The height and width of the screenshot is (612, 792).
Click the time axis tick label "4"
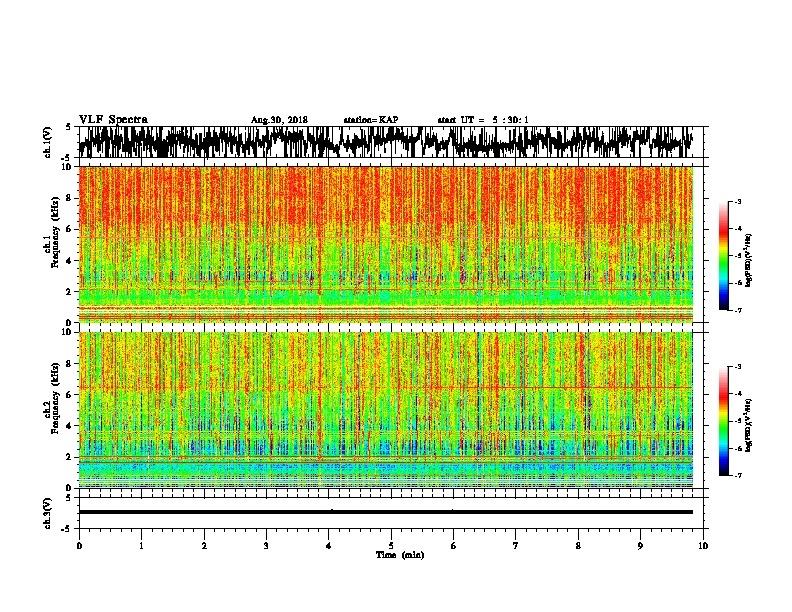click(x=329, y=546)
